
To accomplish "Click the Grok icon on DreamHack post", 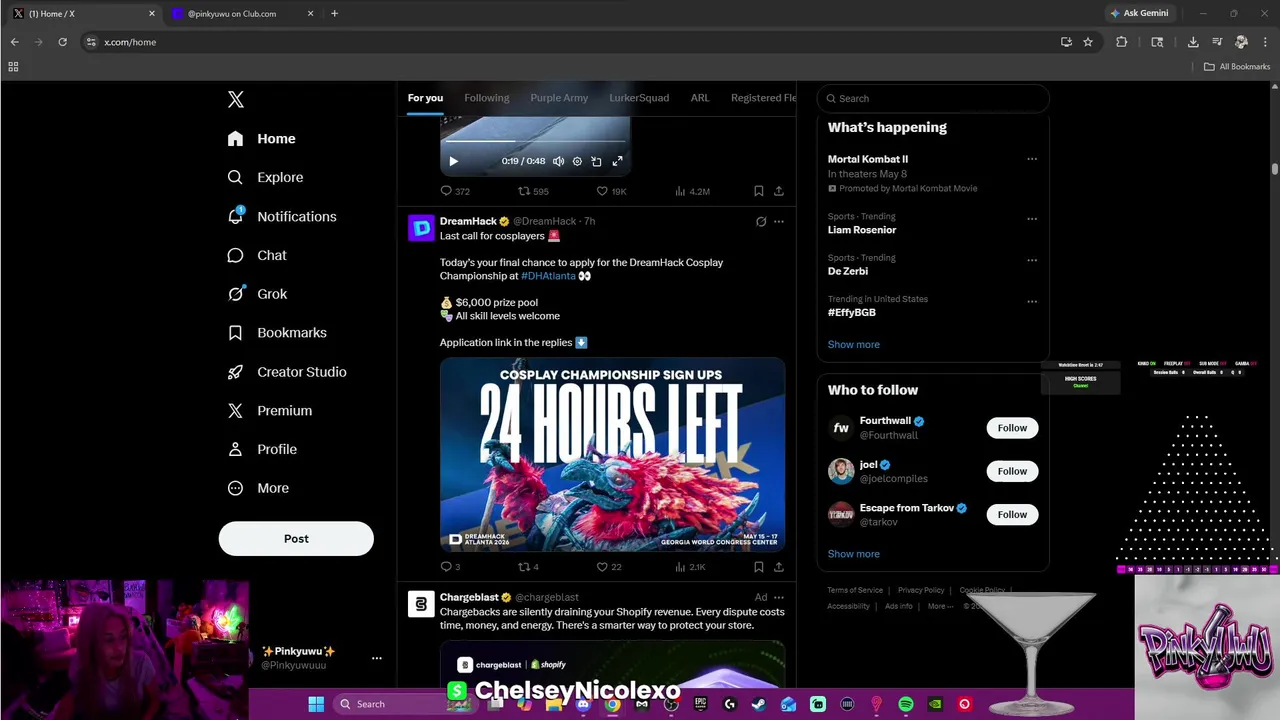I will click(761, 221).
